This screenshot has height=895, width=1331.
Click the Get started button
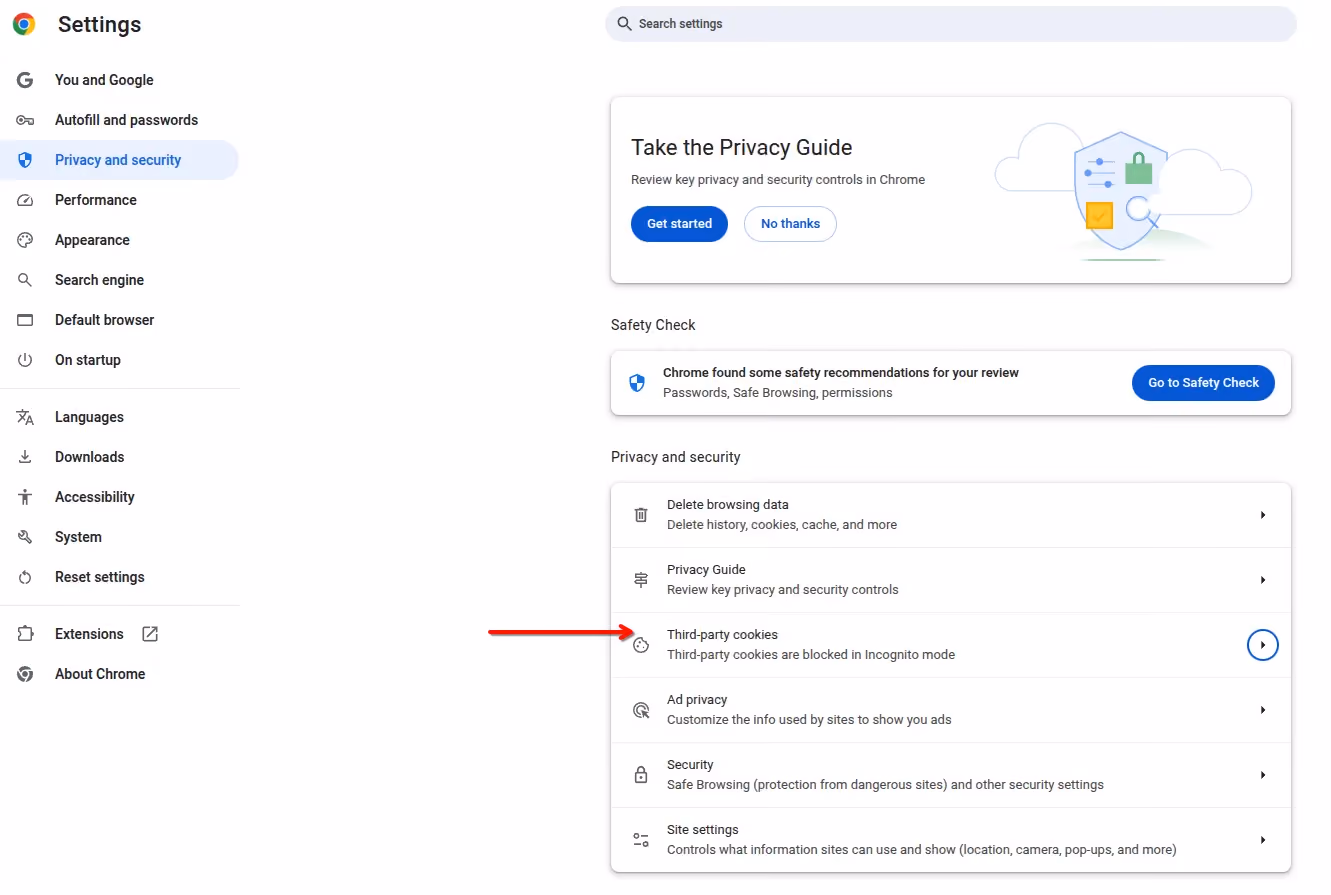pyautogui.click(x=679, y=224)
